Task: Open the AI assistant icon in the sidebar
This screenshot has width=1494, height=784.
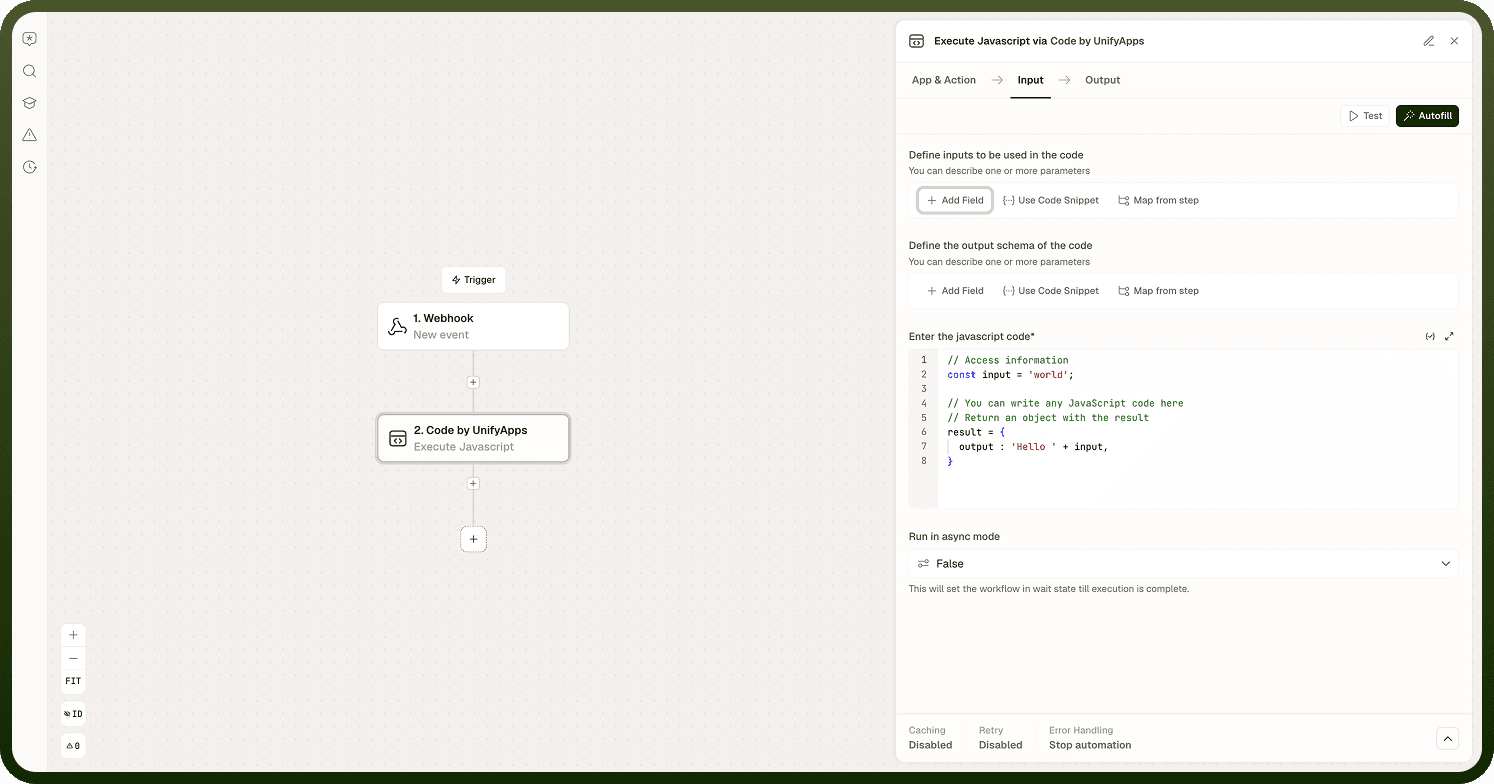Action: click(x=30, y=39)
